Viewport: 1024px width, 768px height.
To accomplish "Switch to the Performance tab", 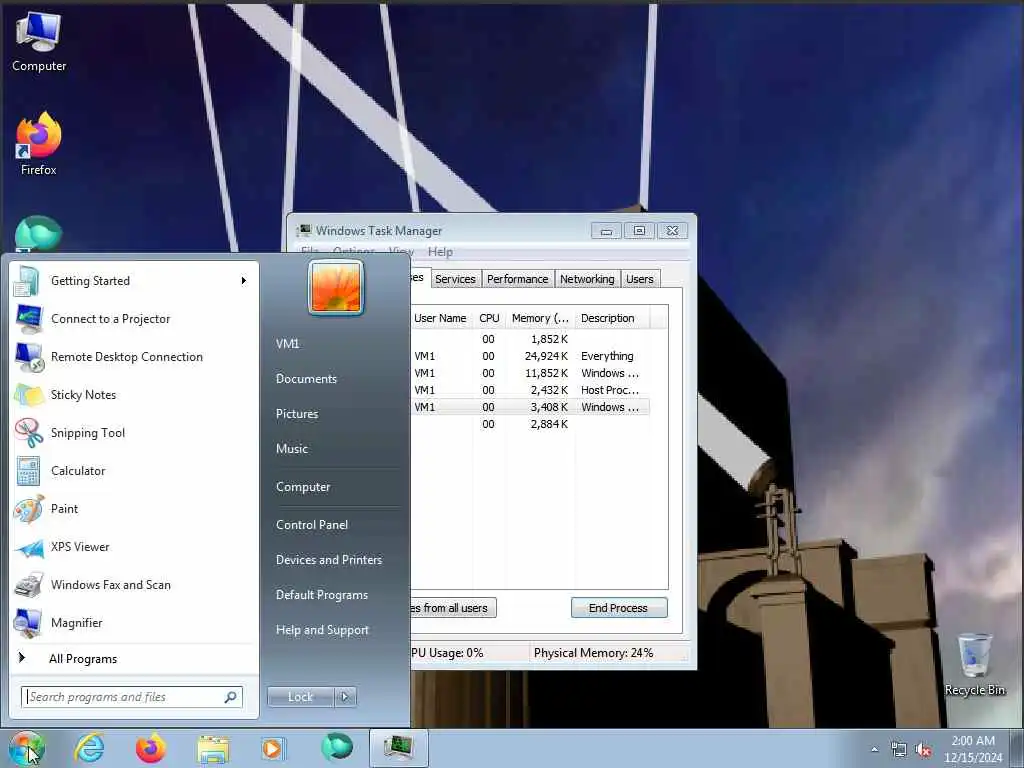I will (518, 279).
